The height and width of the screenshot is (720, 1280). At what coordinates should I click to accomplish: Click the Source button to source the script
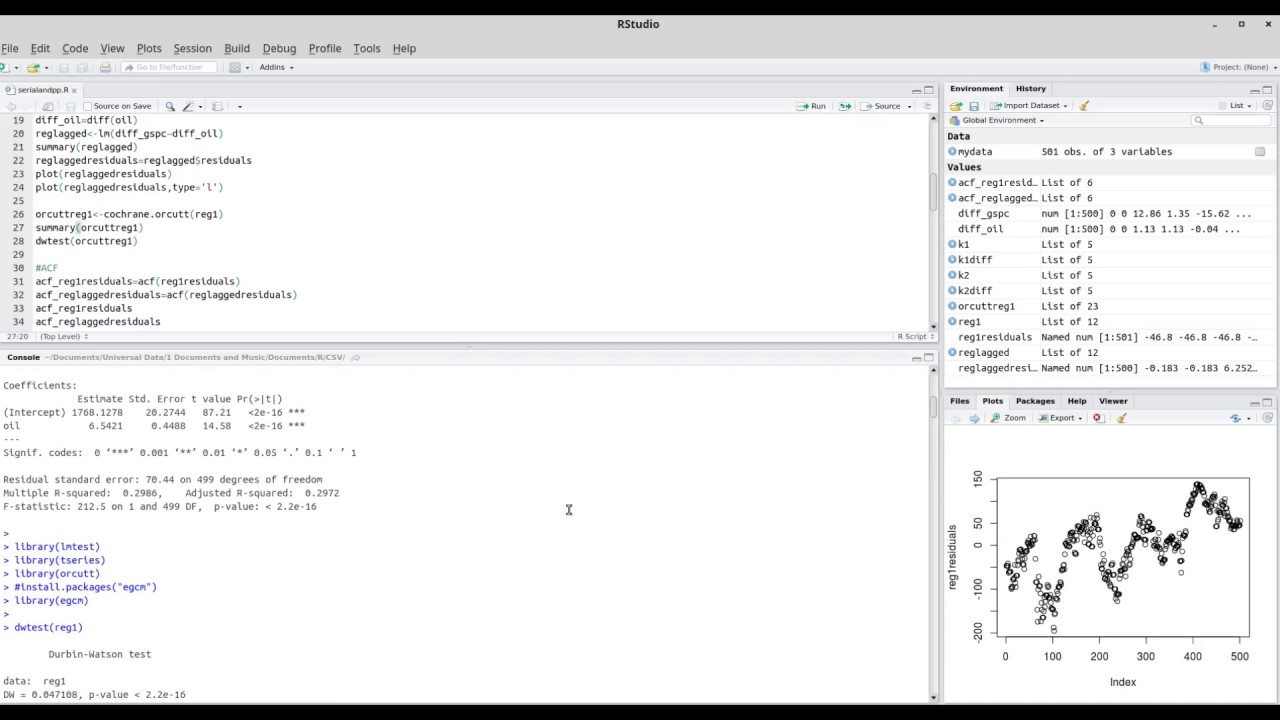click(882, 106)
